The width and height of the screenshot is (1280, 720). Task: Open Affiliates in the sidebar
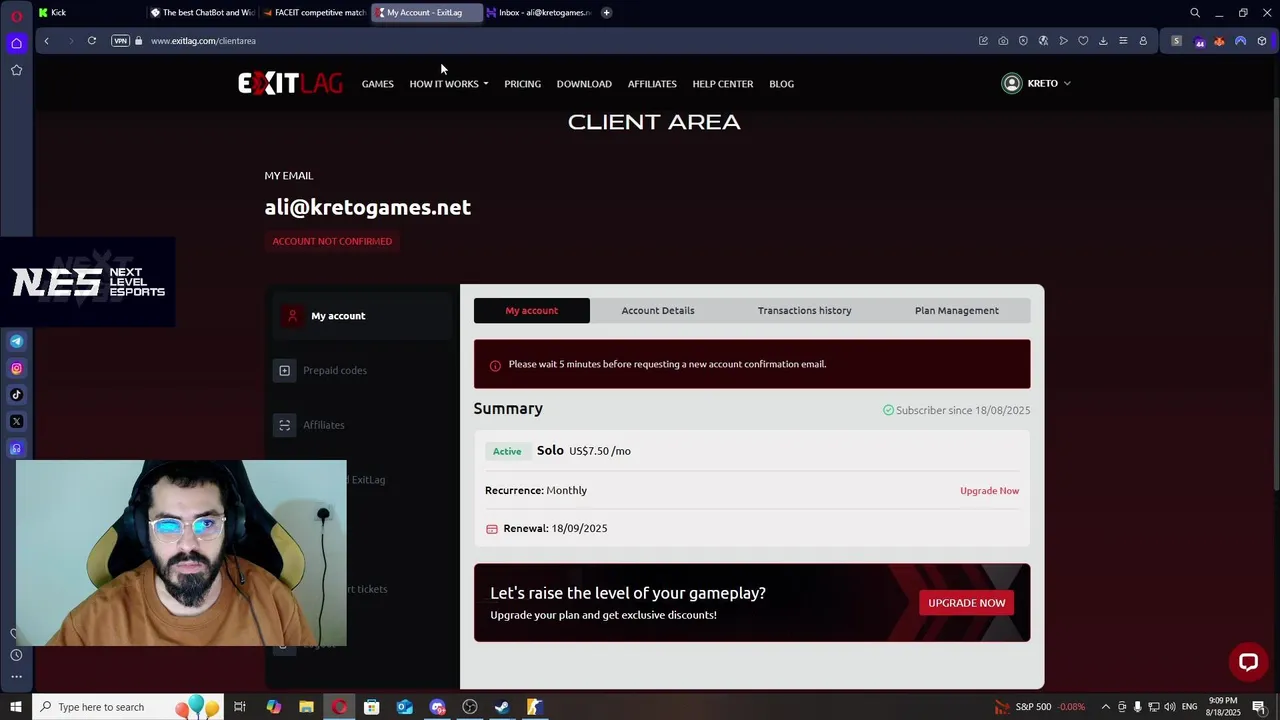[x=323, y=425]
